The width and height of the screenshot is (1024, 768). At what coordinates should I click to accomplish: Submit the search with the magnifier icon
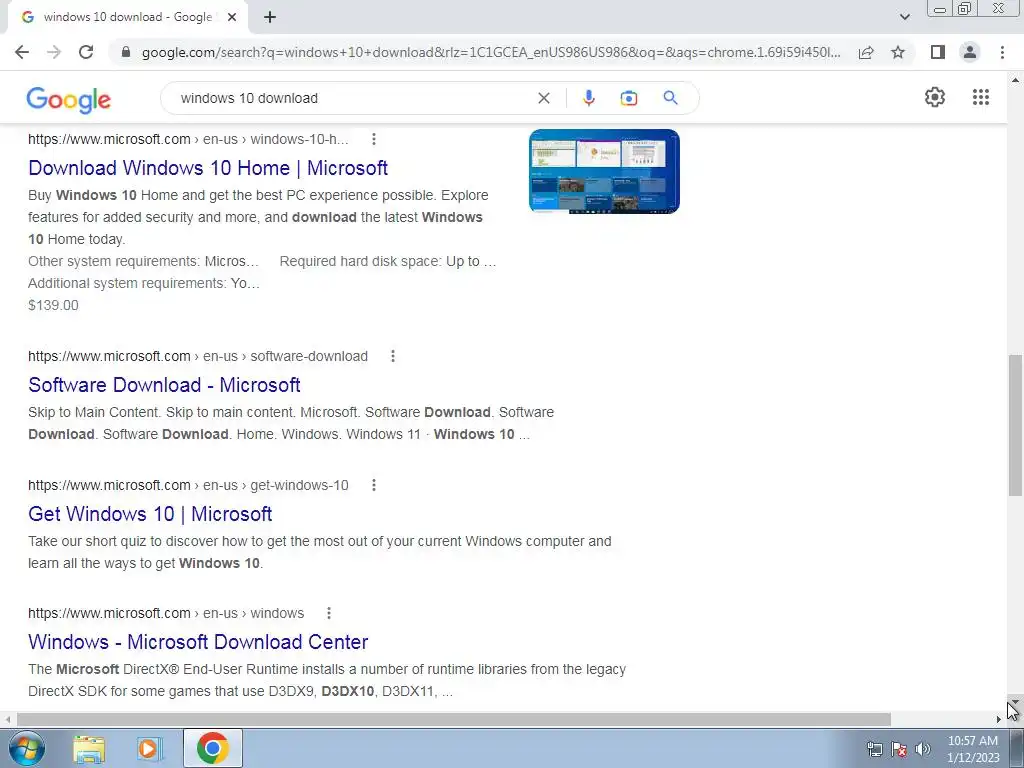tap(670, 98)
